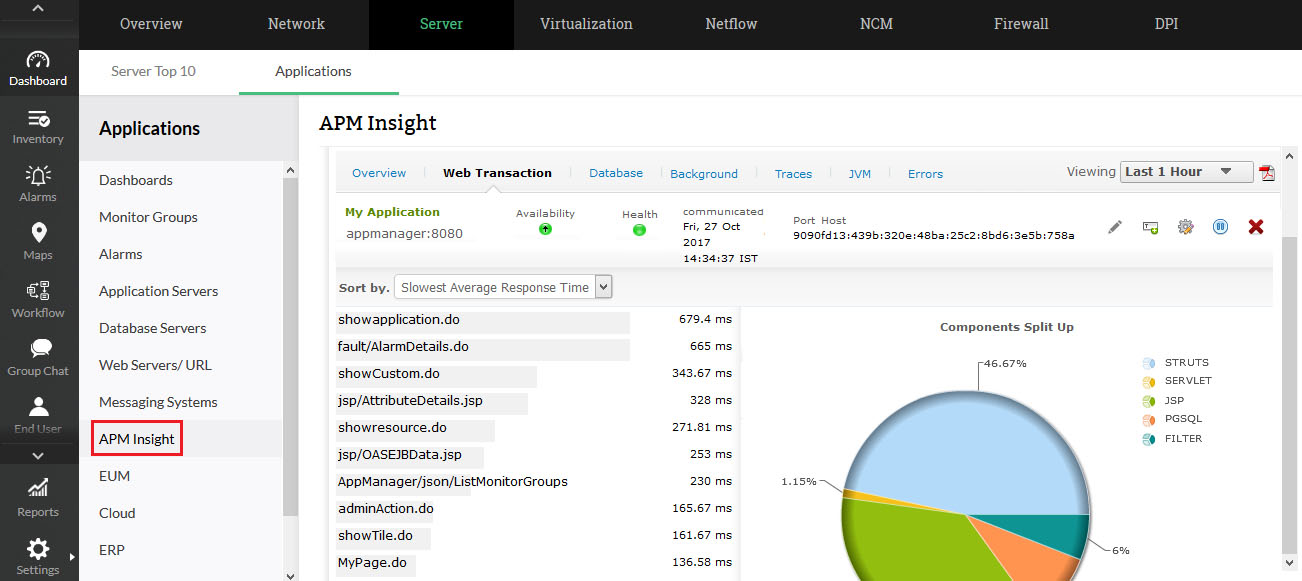Expand the Settings submenu arrow
This screenshot has height=581, width=1302.
coord(72,557)
